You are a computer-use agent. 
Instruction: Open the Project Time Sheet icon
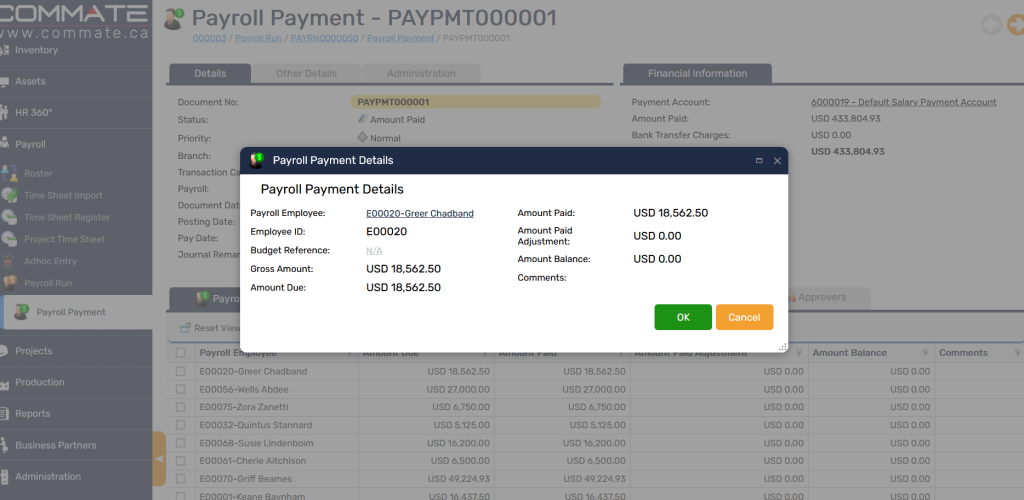click(x=9, y=239)
